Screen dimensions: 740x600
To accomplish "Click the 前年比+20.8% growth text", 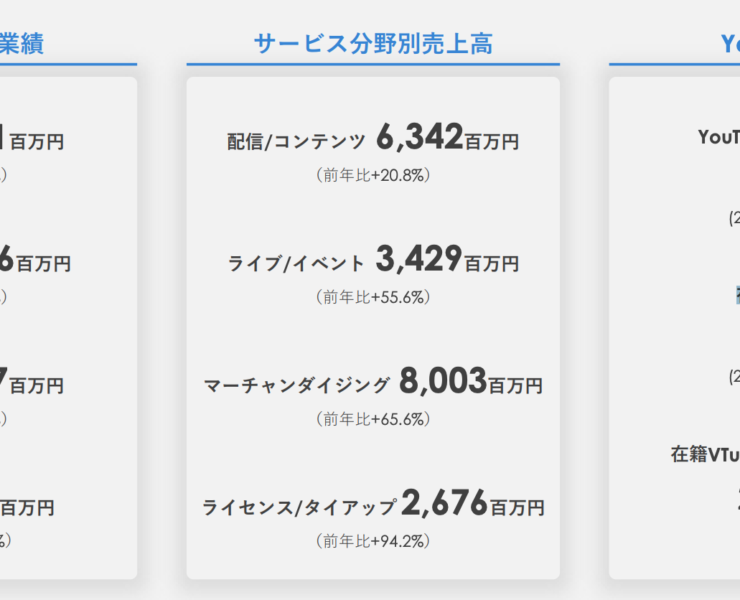I will click(x=372, y=175).
